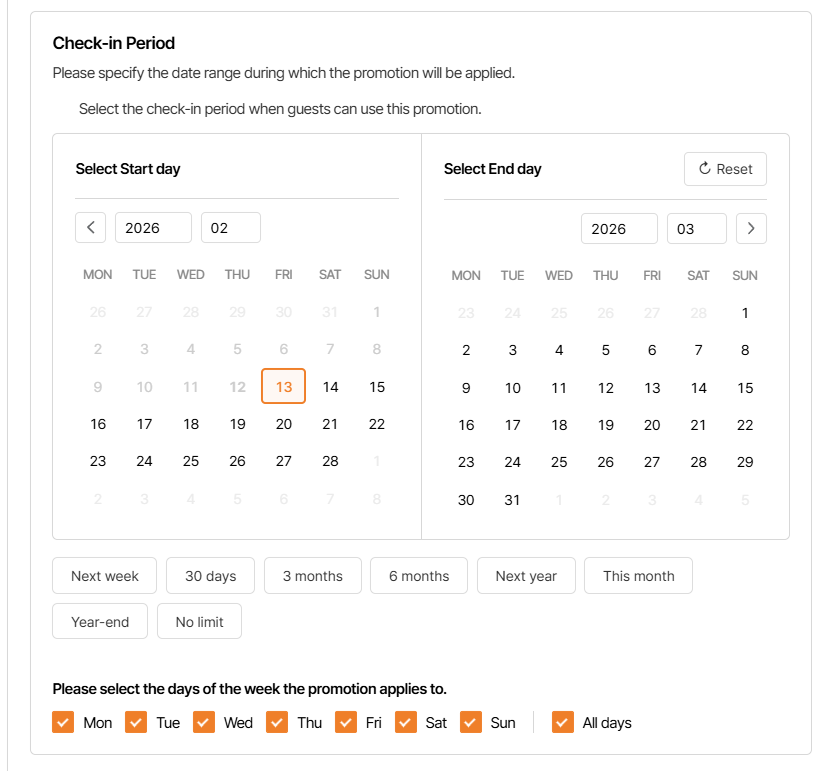Image resolution: width=833 pixels, height=771 pixels.
Task: Click the start calendar year field 2026
Action: pyautogui.click(x=153, y=227)
